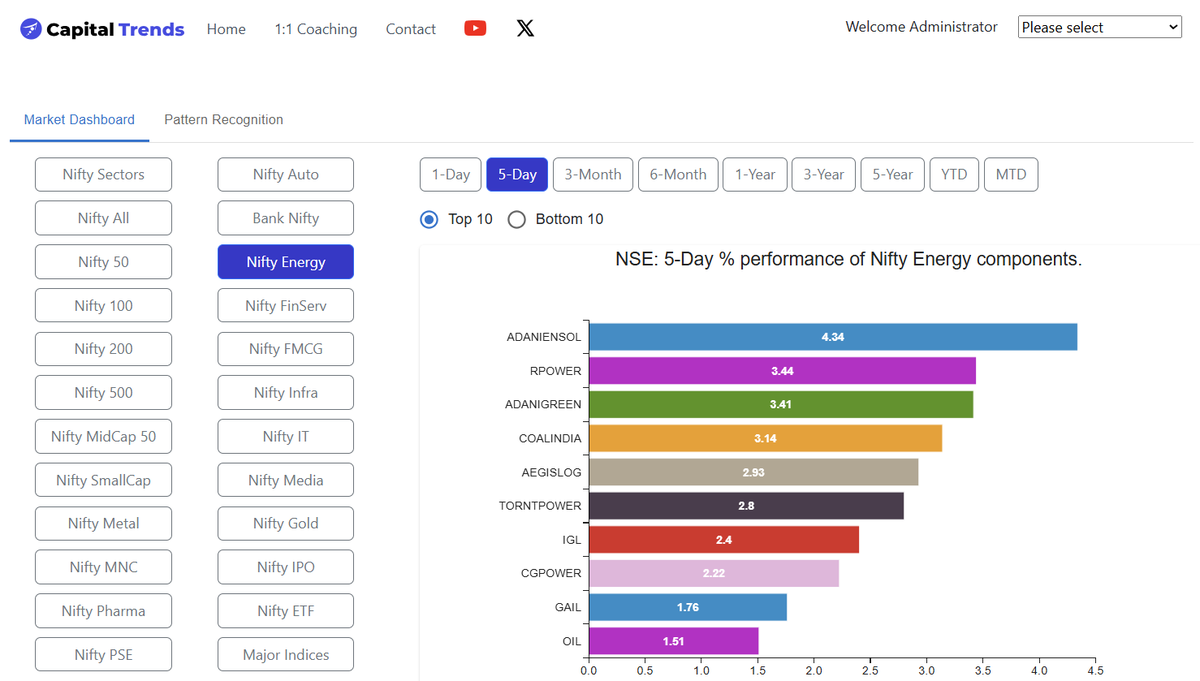The image size is (1200, 681).
Task: Open 1:1 Coaching page
Action: pyautogui.click(x=316, y=29)
